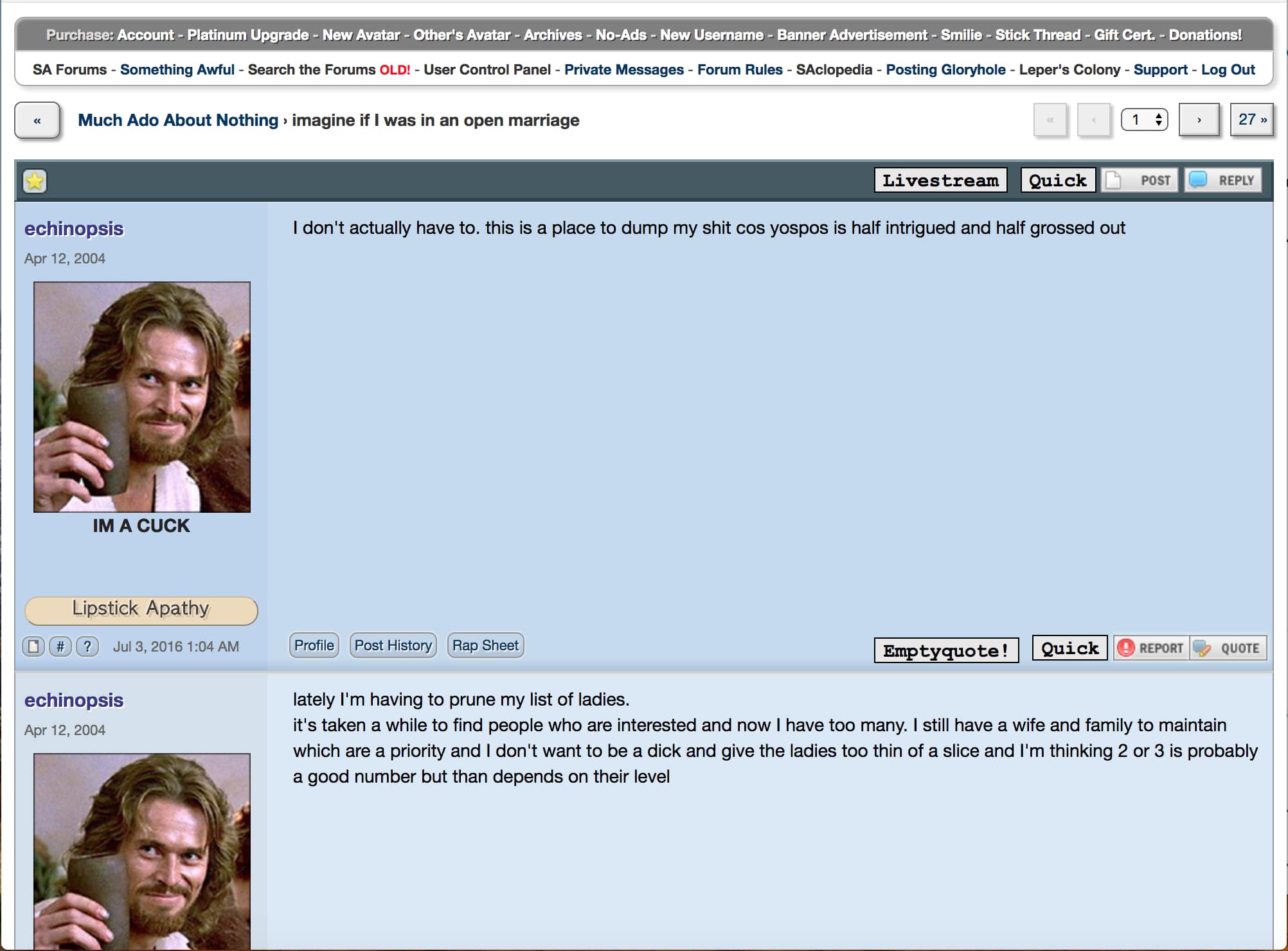Mark this thread with the star icon
The height and width of the screenshot is (951, 1288).
pyautogui.click(x=35, y=181)
